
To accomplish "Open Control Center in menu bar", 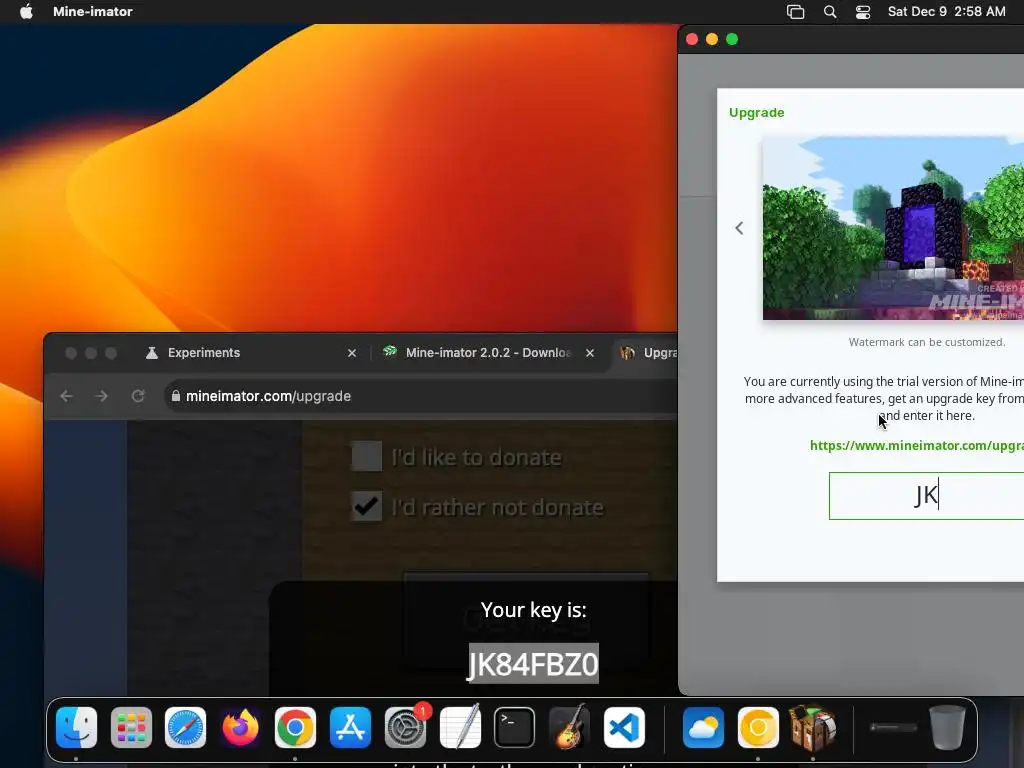I will pyautogui.click(x=863, y=12).
